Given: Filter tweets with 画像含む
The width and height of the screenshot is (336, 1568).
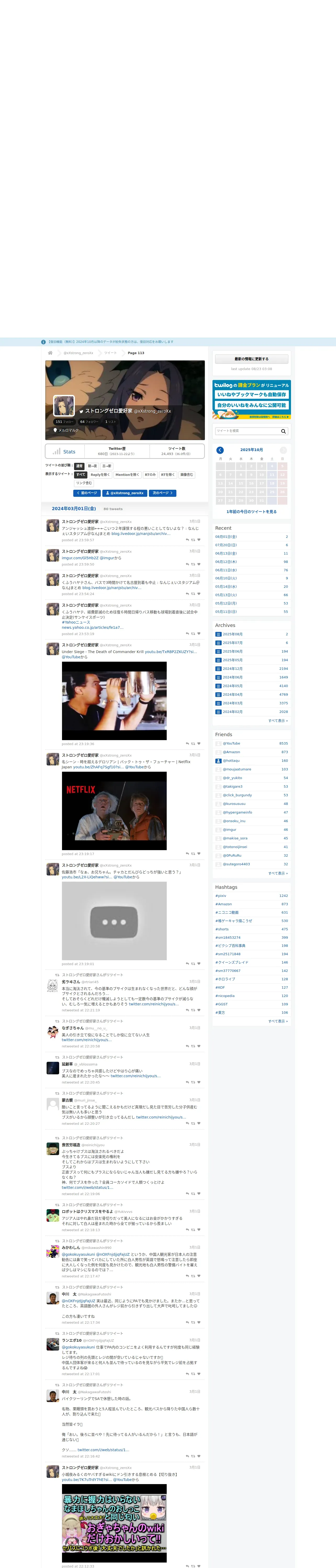Looking at the screenshot, I should (x=187, y=475).
